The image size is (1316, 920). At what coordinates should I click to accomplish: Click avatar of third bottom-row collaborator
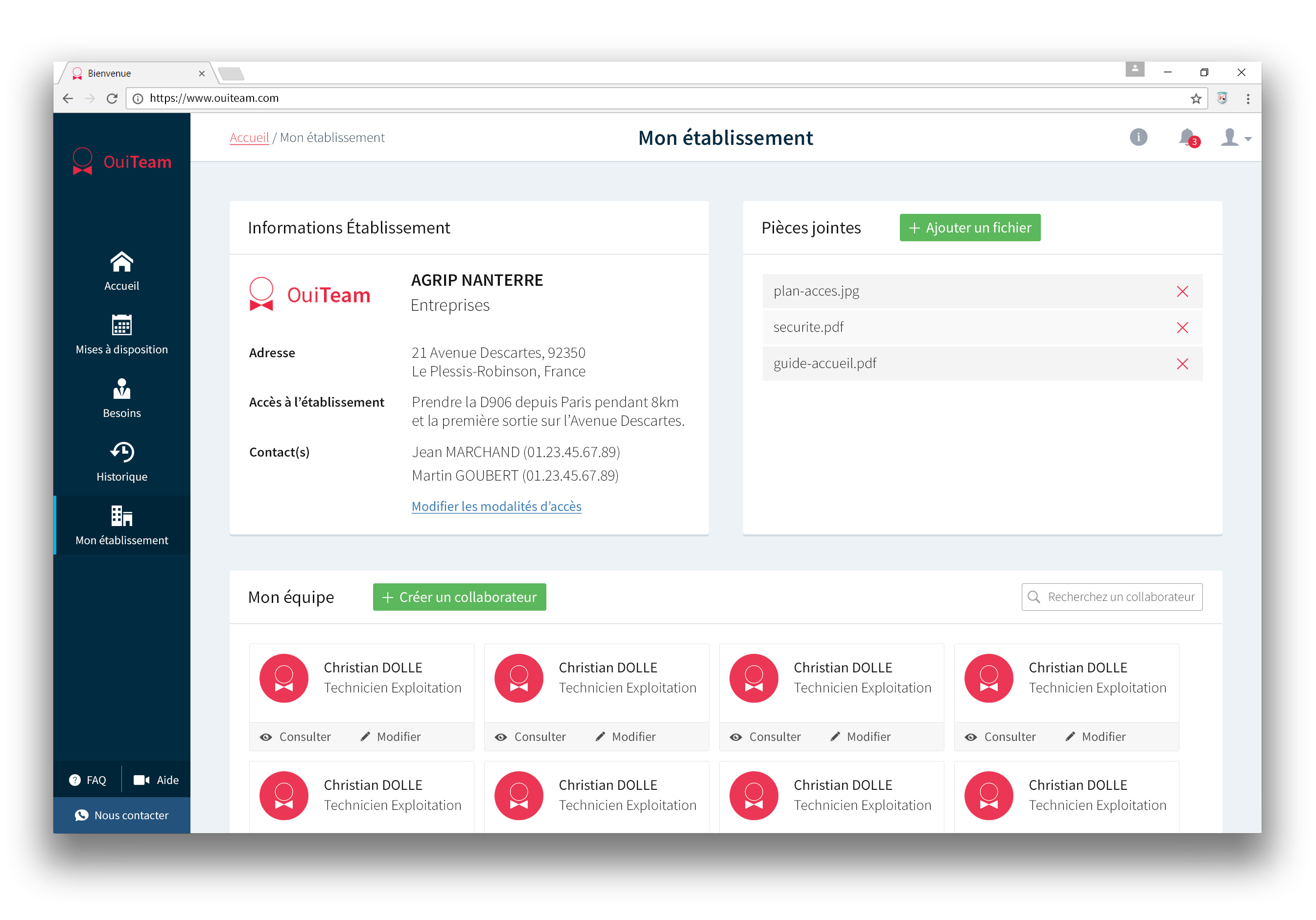pyautogui.click(x=754, y=796)
